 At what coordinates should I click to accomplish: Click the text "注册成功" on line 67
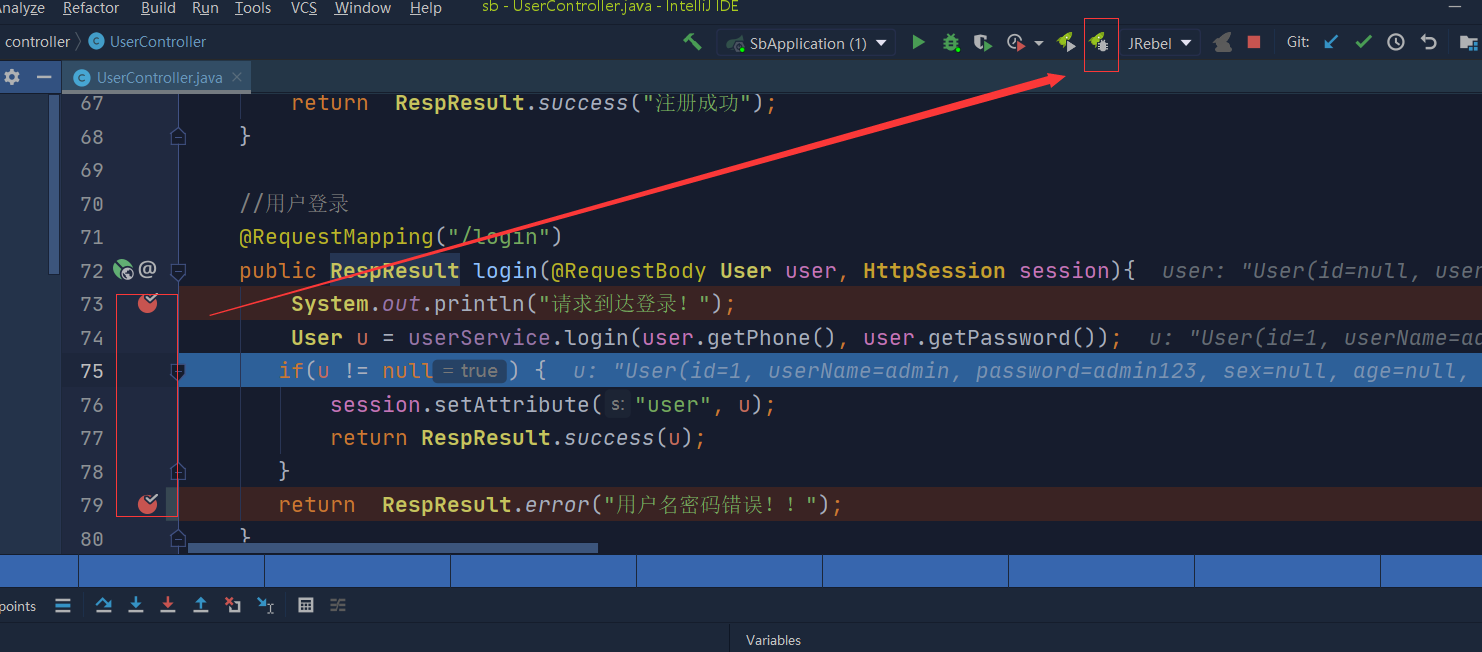coord(699,103)
